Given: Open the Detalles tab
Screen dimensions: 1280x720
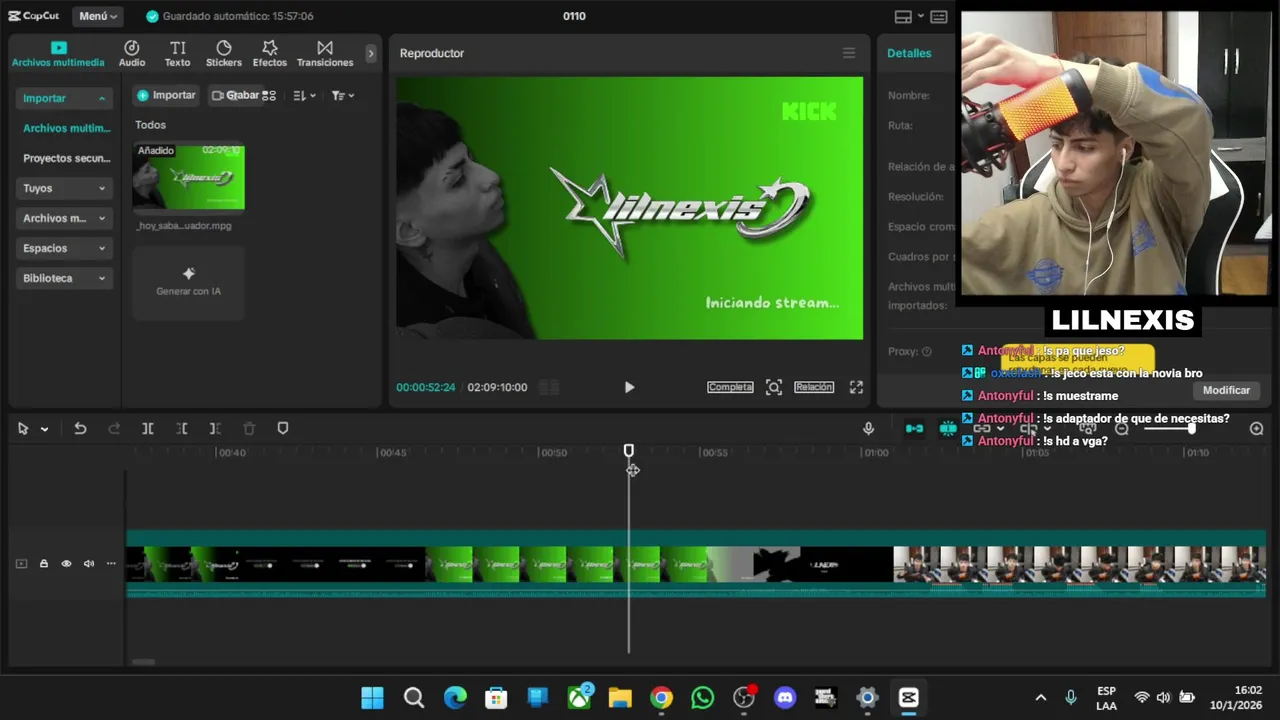Looking at the screenshot, I should click(x=909, y=53).
